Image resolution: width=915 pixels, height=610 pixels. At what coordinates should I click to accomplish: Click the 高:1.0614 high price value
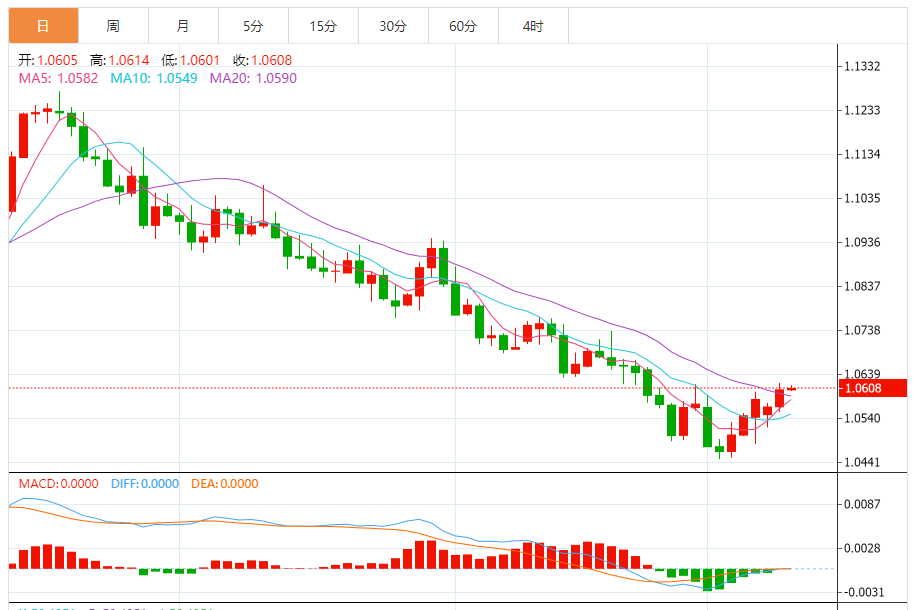point(120,60)
